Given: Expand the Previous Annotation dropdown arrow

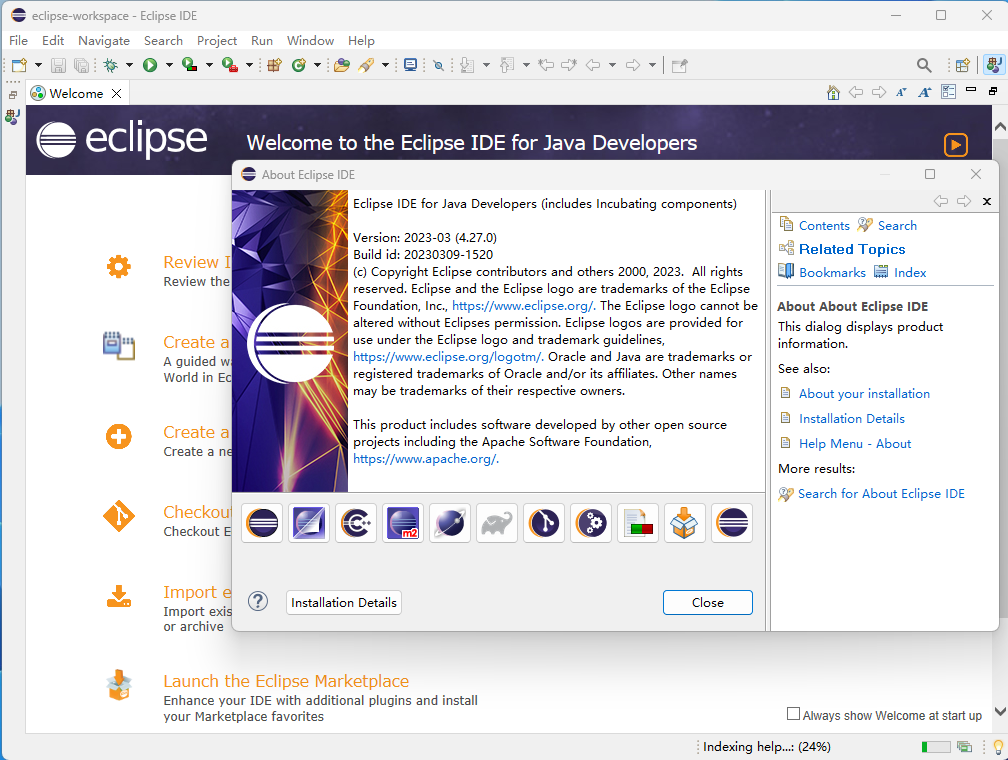Looking at the screenshot, I should [526, 65].
